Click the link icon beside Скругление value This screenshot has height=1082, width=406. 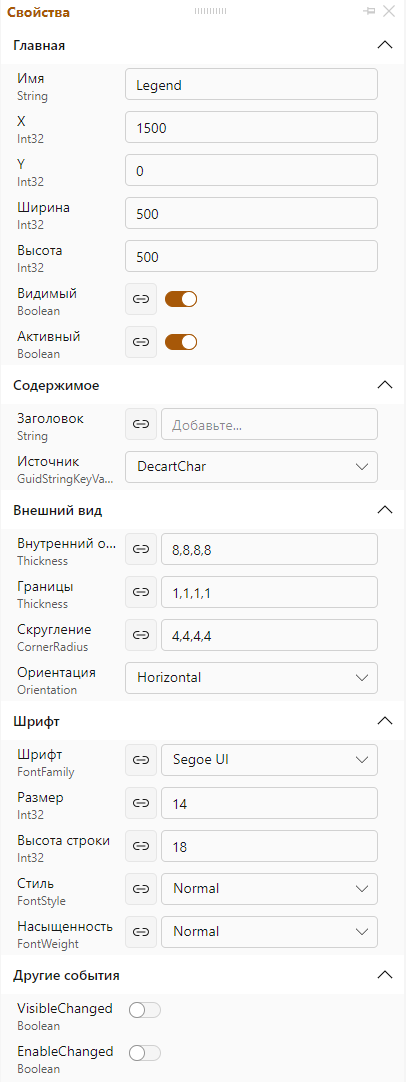tap(141, 635)
